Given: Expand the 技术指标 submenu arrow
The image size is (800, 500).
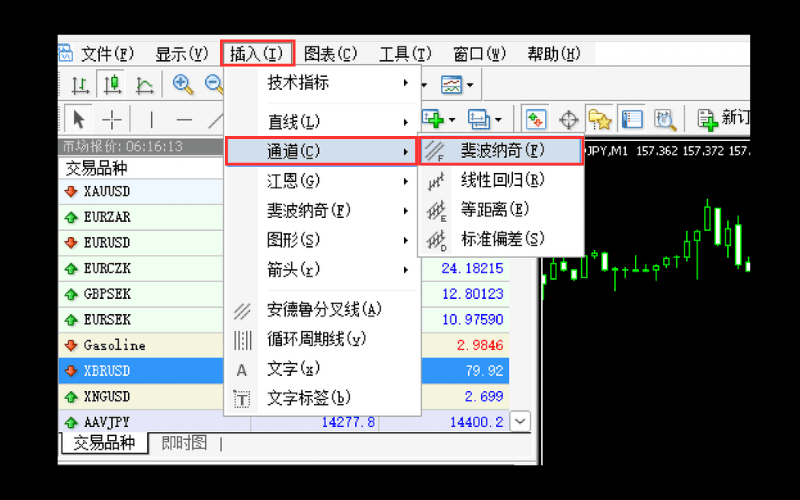Looking at the screenshot, I should [406, 83].
